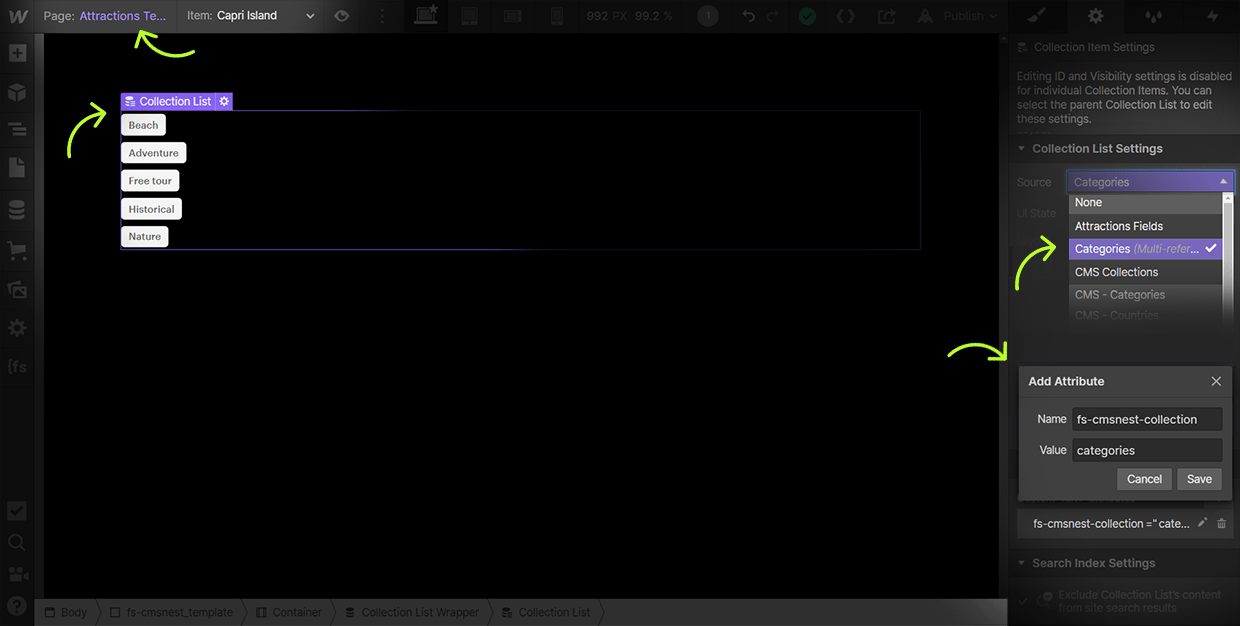Click the Undo arrow
The image size is (1240, 626).
click(x=748, y=16)
